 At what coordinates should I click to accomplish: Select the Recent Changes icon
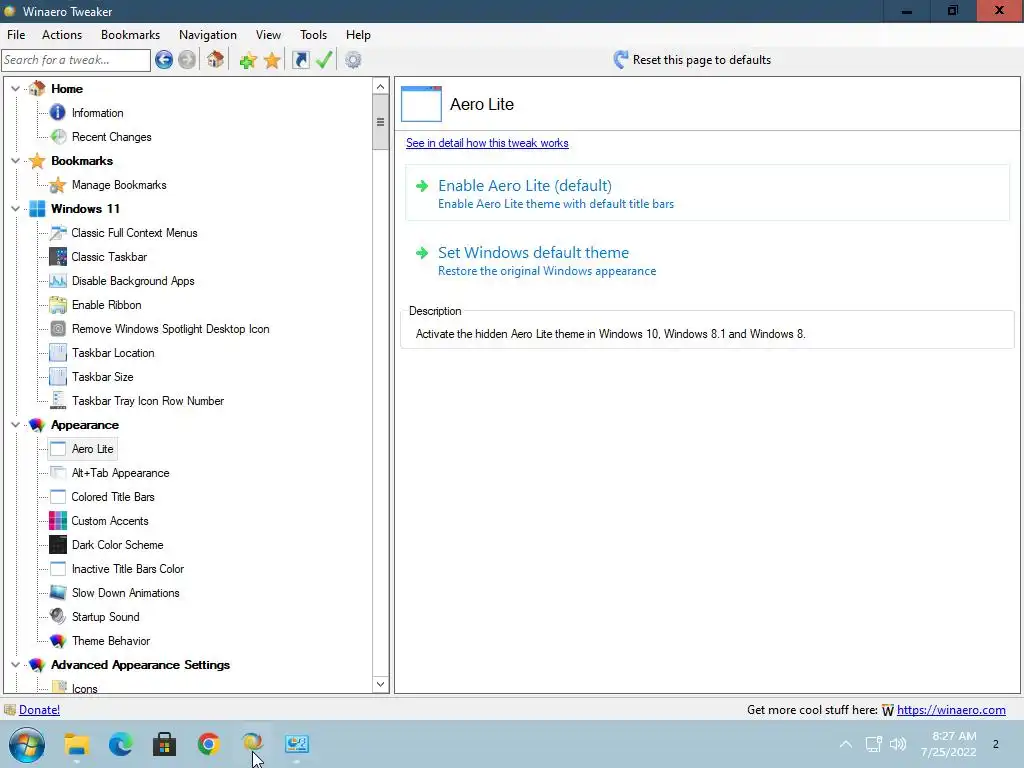coord(58,136)
